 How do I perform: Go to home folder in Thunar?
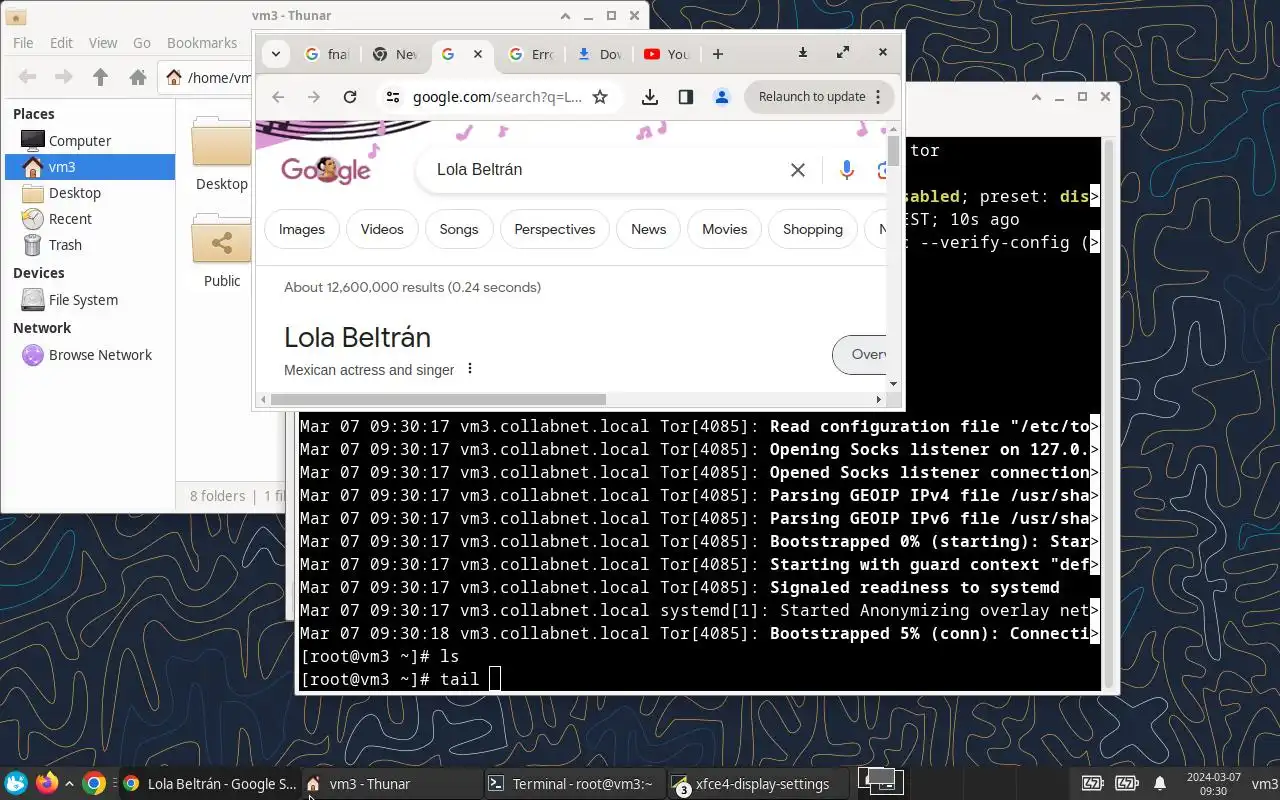tap(138, 77)
